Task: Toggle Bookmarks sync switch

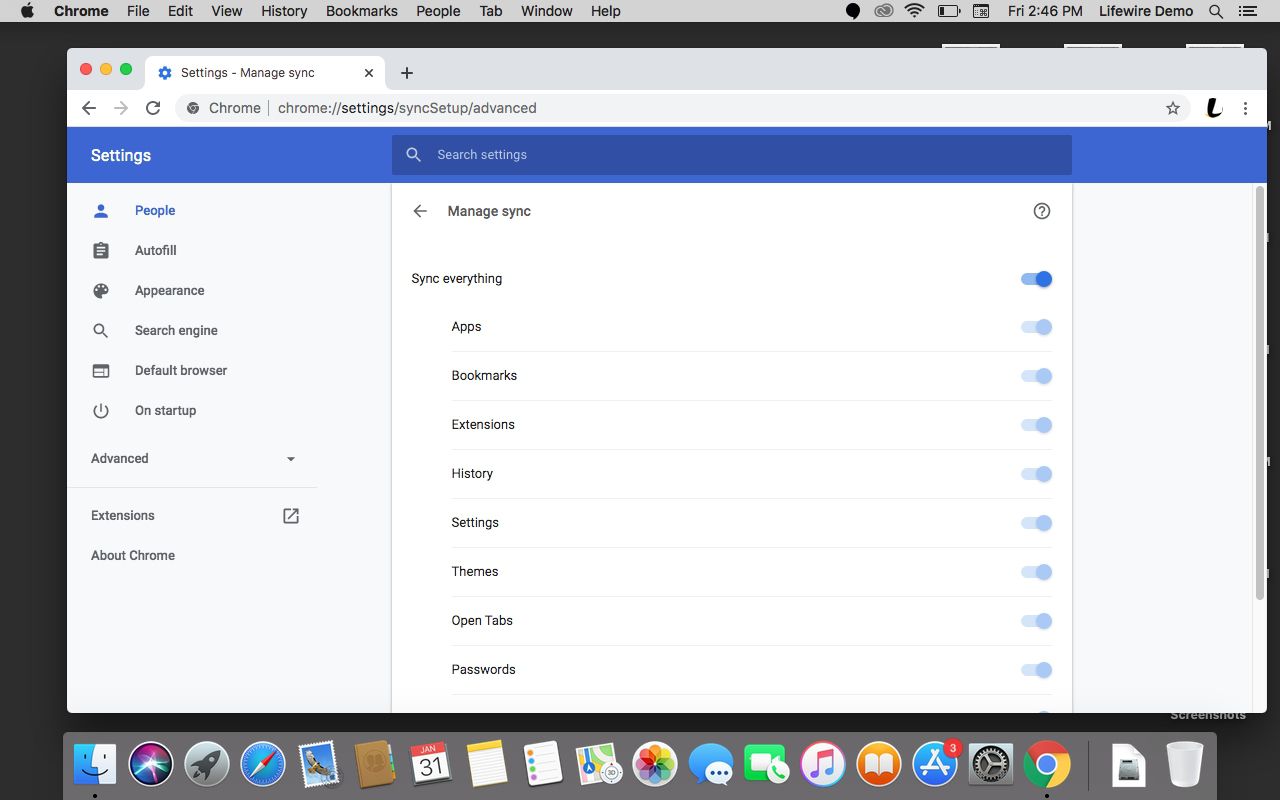Action: tap(1036, 376)
